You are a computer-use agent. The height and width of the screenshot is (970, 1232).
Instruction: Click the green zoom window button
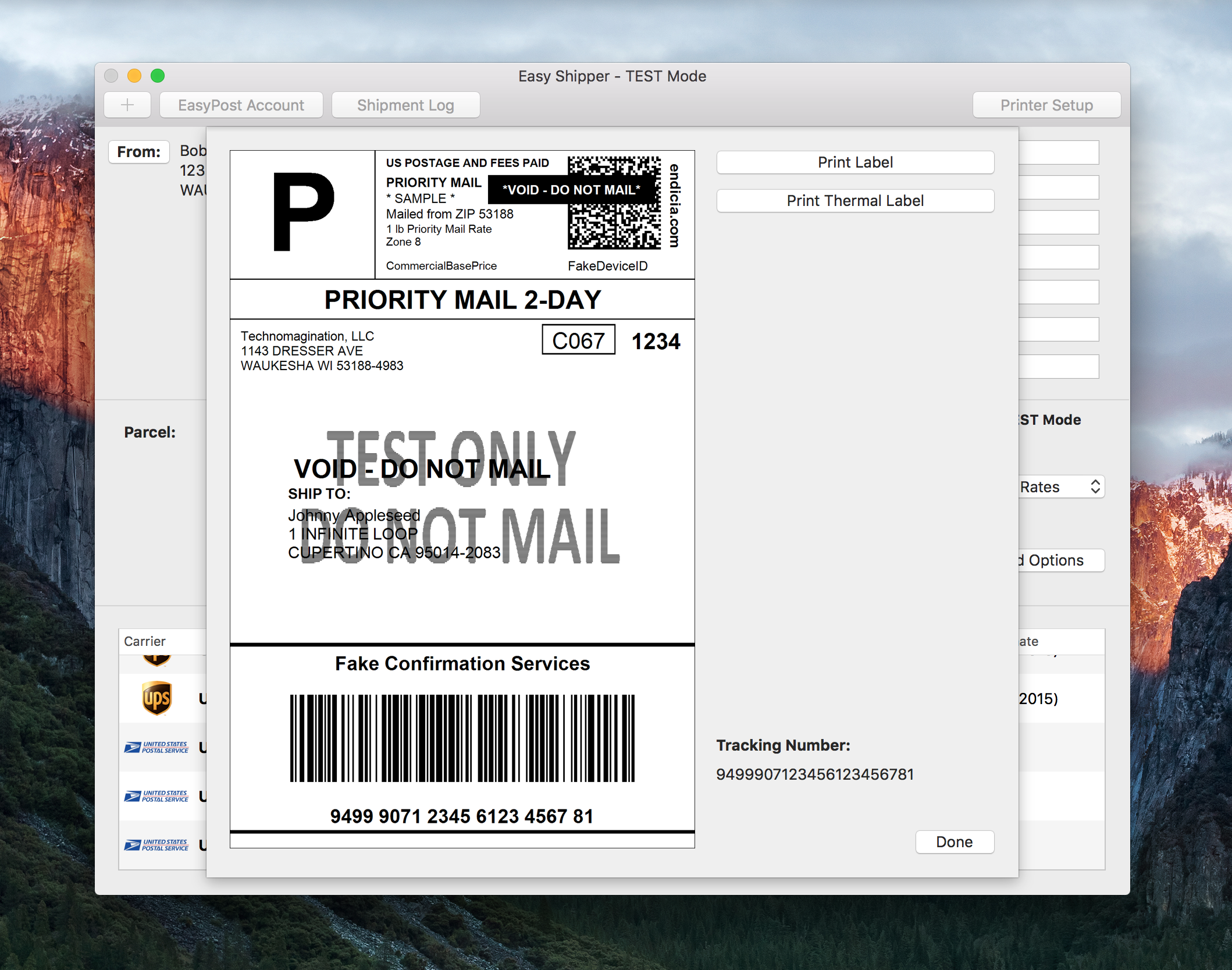point(158,76)
